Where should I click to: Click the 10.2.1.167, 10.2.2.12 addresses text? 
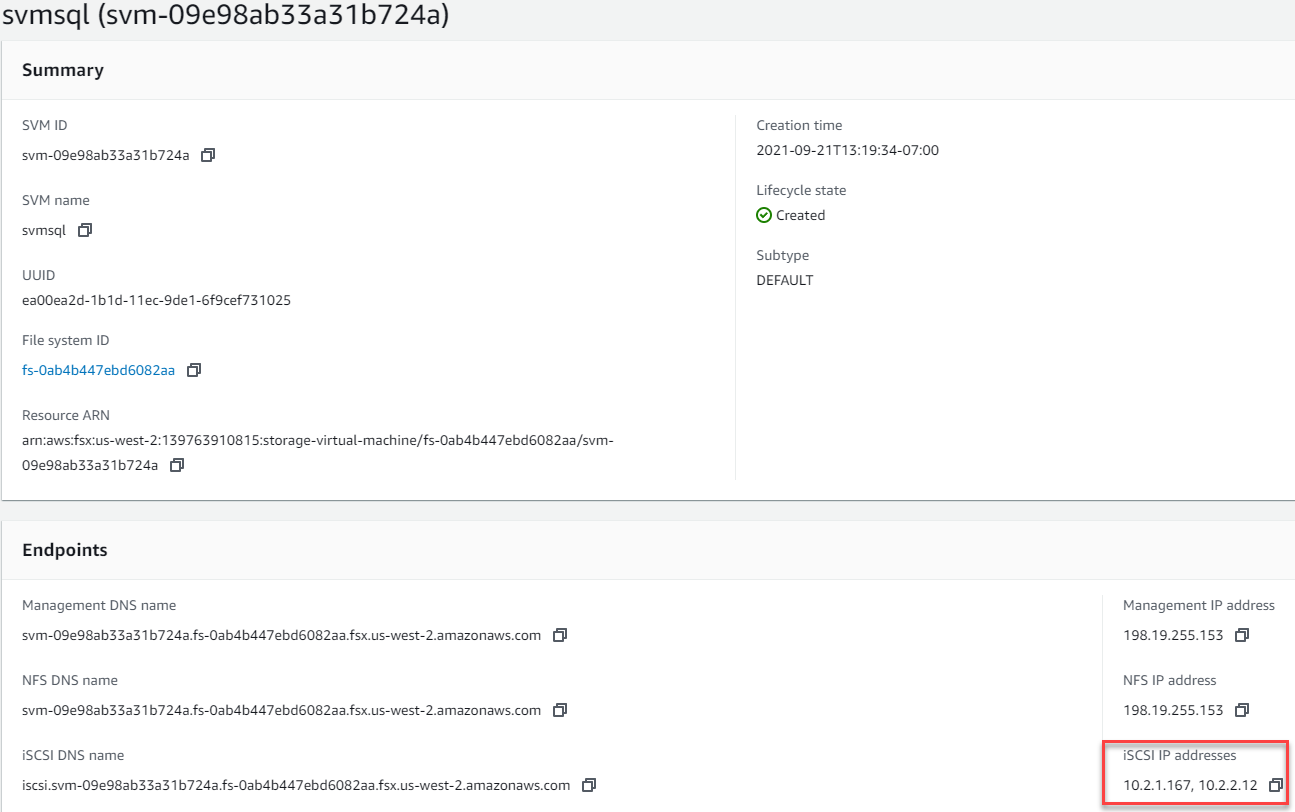point(1190,785)
